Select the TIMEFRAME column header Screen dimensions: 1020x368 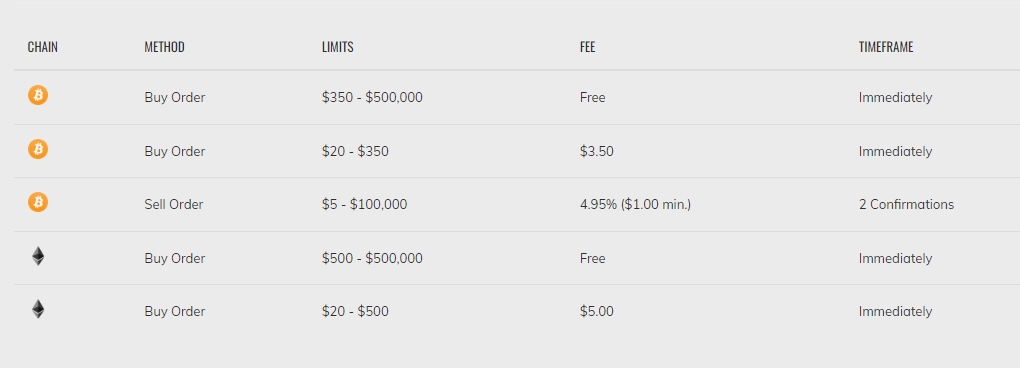tap(886, 47)
